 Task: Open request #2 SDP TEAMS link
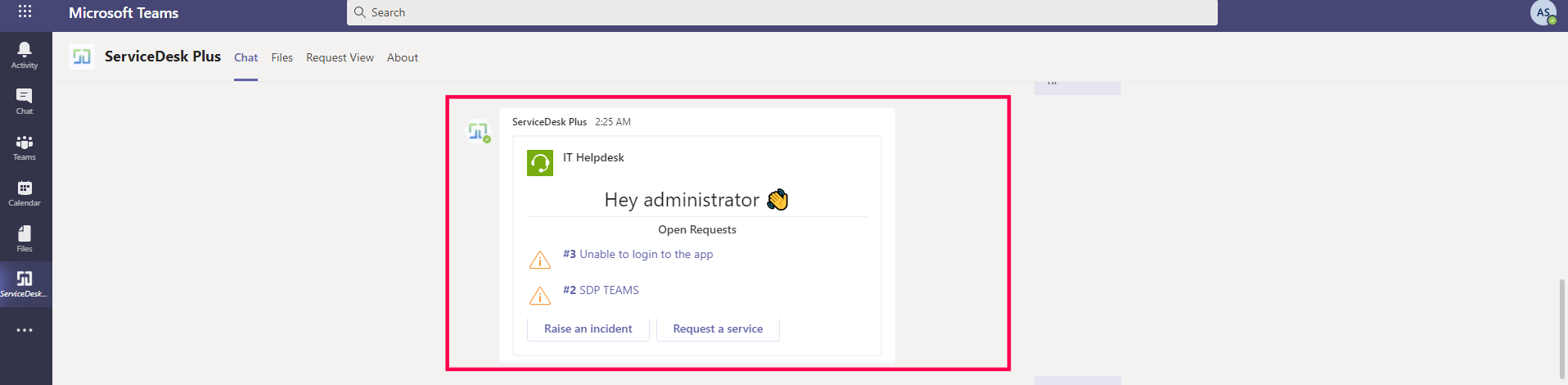601,290
